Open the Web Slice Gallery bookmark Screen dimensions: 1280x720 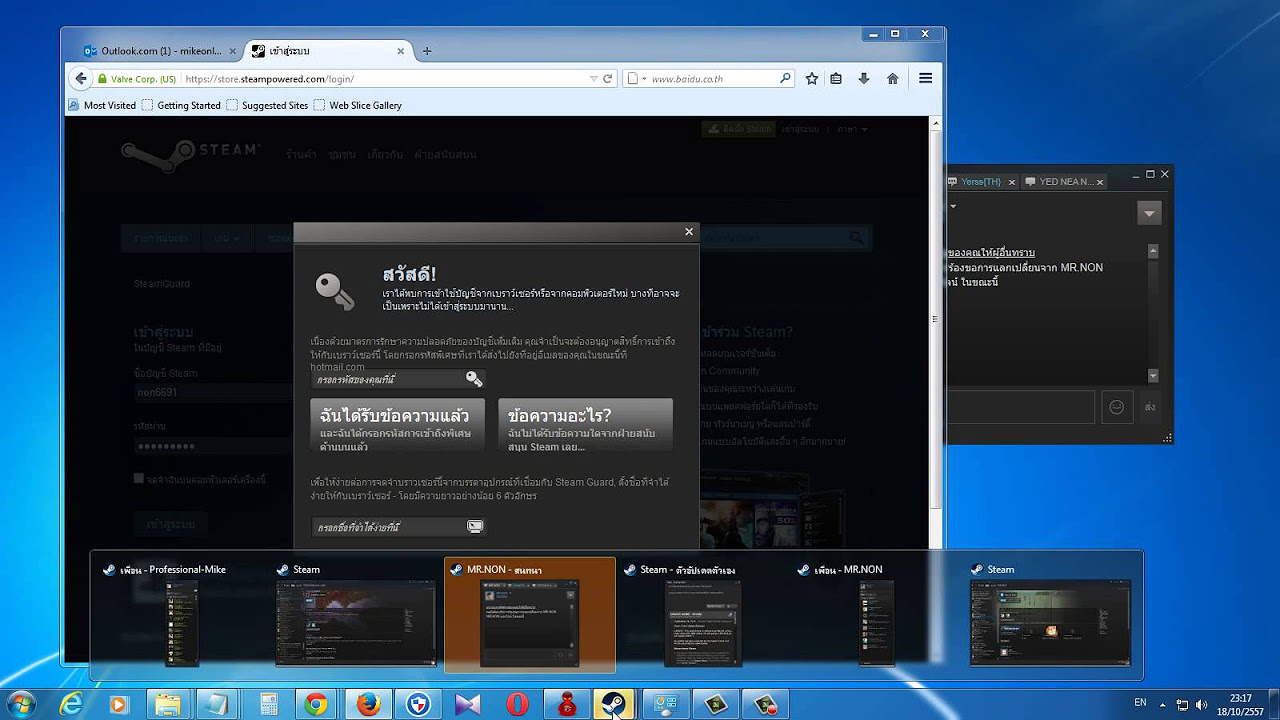(358, 105)
